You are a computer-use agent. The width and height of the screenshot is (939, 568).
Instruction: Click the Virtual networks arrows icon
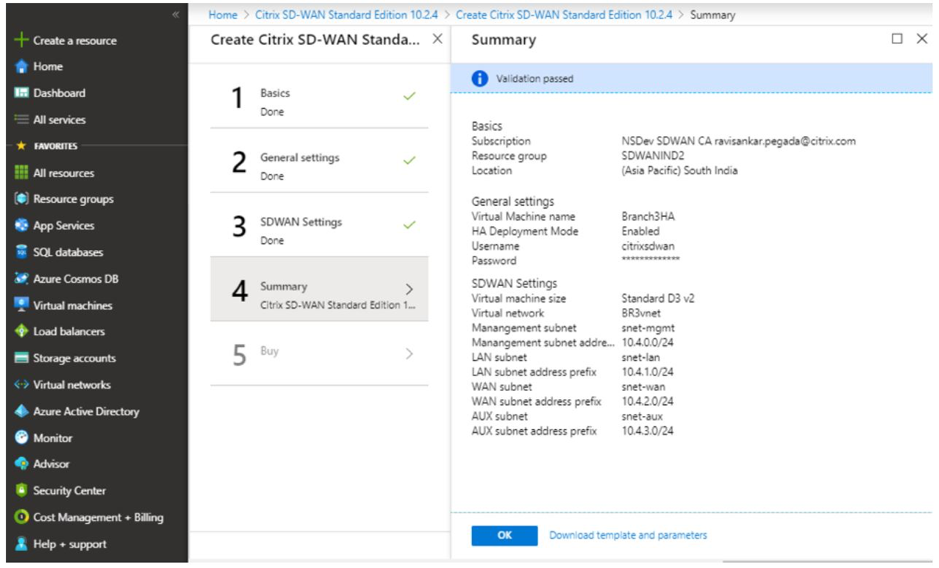point(22,385)
